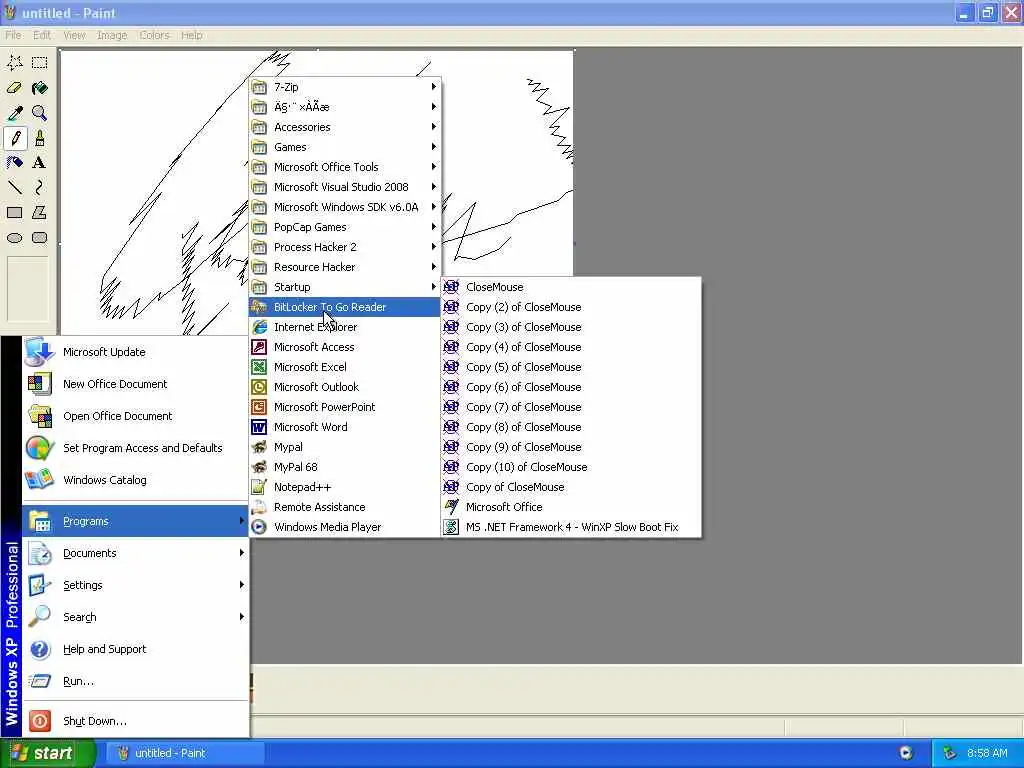Image resolution: width=1024 pixels, height=768 pixels.
Task: Select the Polygon shape tool
Action: pyautogui.click(x=40, y=213)
